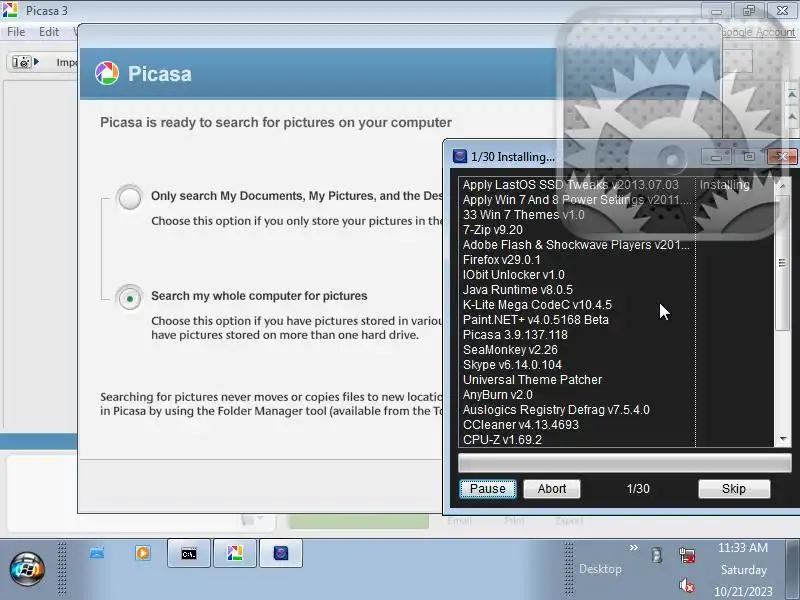Select CPU-Z v1.69.2 entry

tap(502, 440)
